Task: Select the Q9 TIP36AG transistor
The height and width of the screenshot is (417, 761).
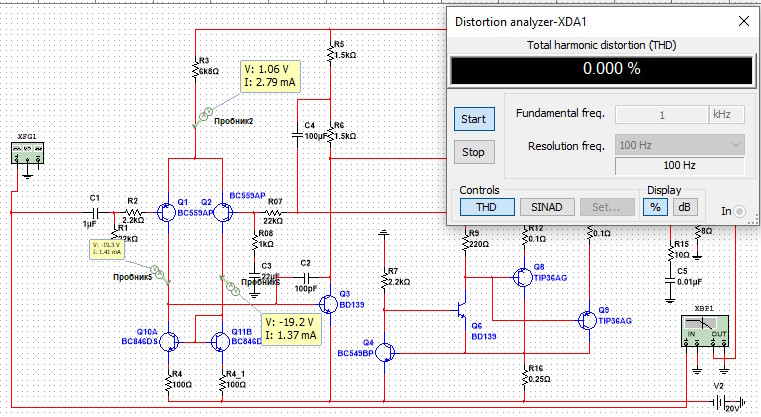Action: [x=587, y=319]
